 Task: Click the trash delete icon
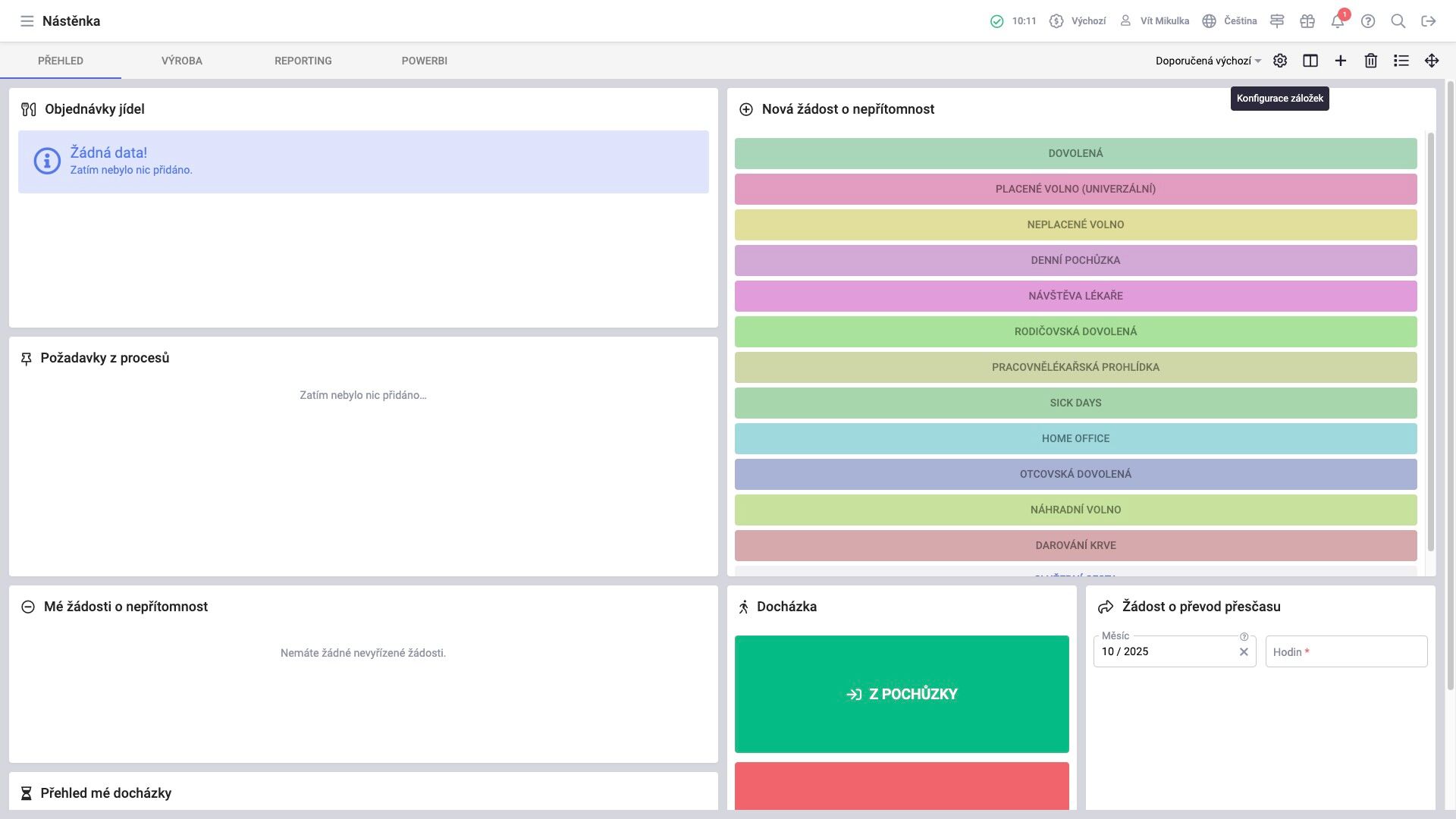(1370, 61)
